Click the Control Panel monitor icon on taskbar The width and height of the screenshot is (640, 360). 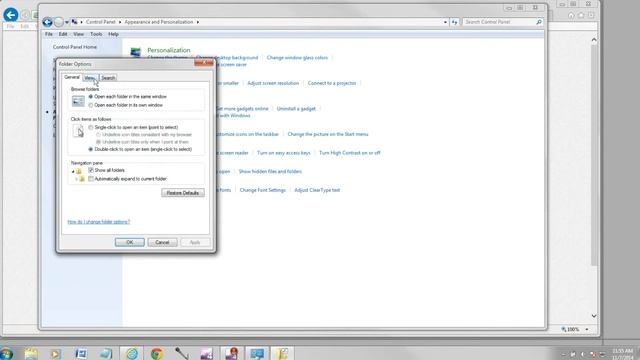257,353
